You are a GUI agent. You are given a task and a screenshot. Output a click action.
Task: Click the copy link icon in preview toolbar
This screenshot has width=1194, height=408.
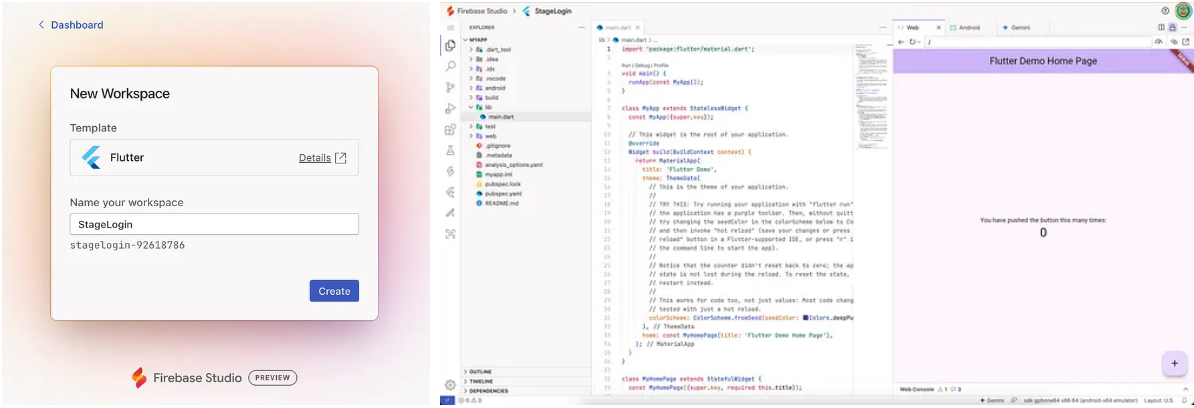click(x=1174, y=42)
